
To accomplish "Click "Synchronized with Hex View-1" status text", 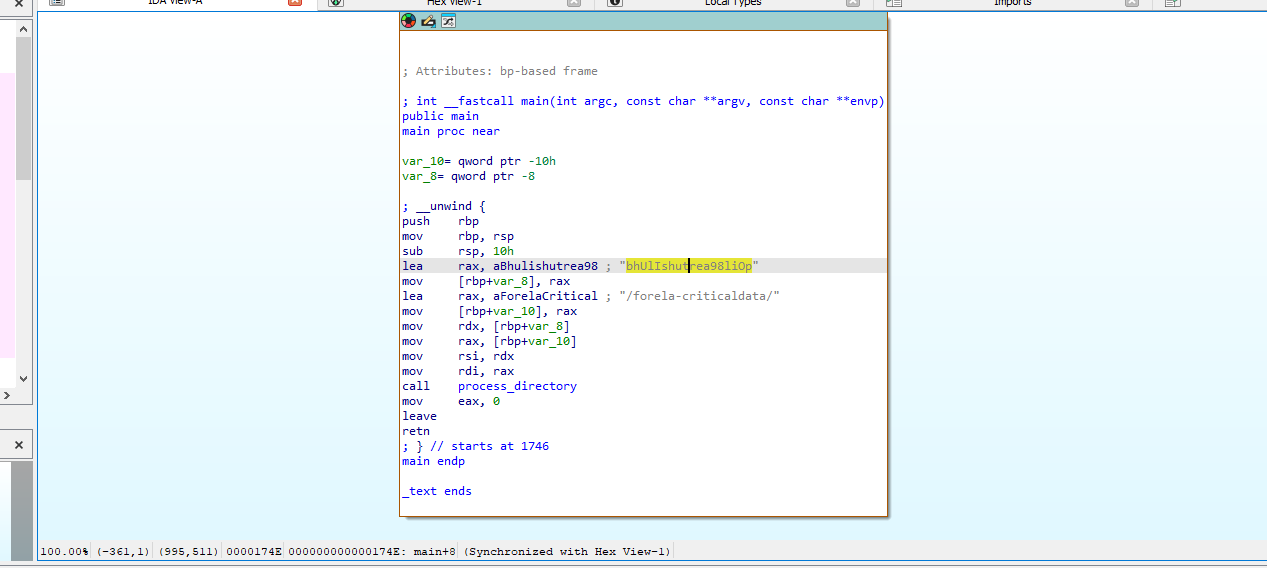I will (x=568, y=551).
